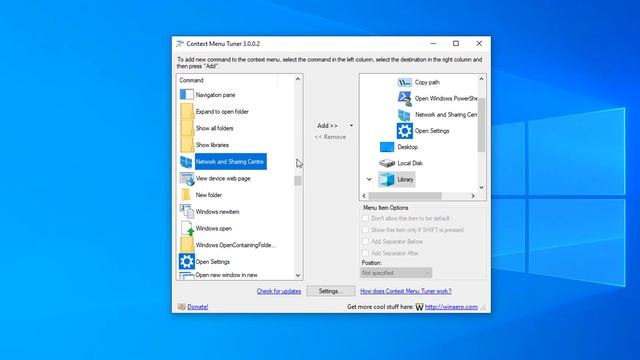
Task: Click the Navigation pane command icon
Action: click(x=187, y=95)
